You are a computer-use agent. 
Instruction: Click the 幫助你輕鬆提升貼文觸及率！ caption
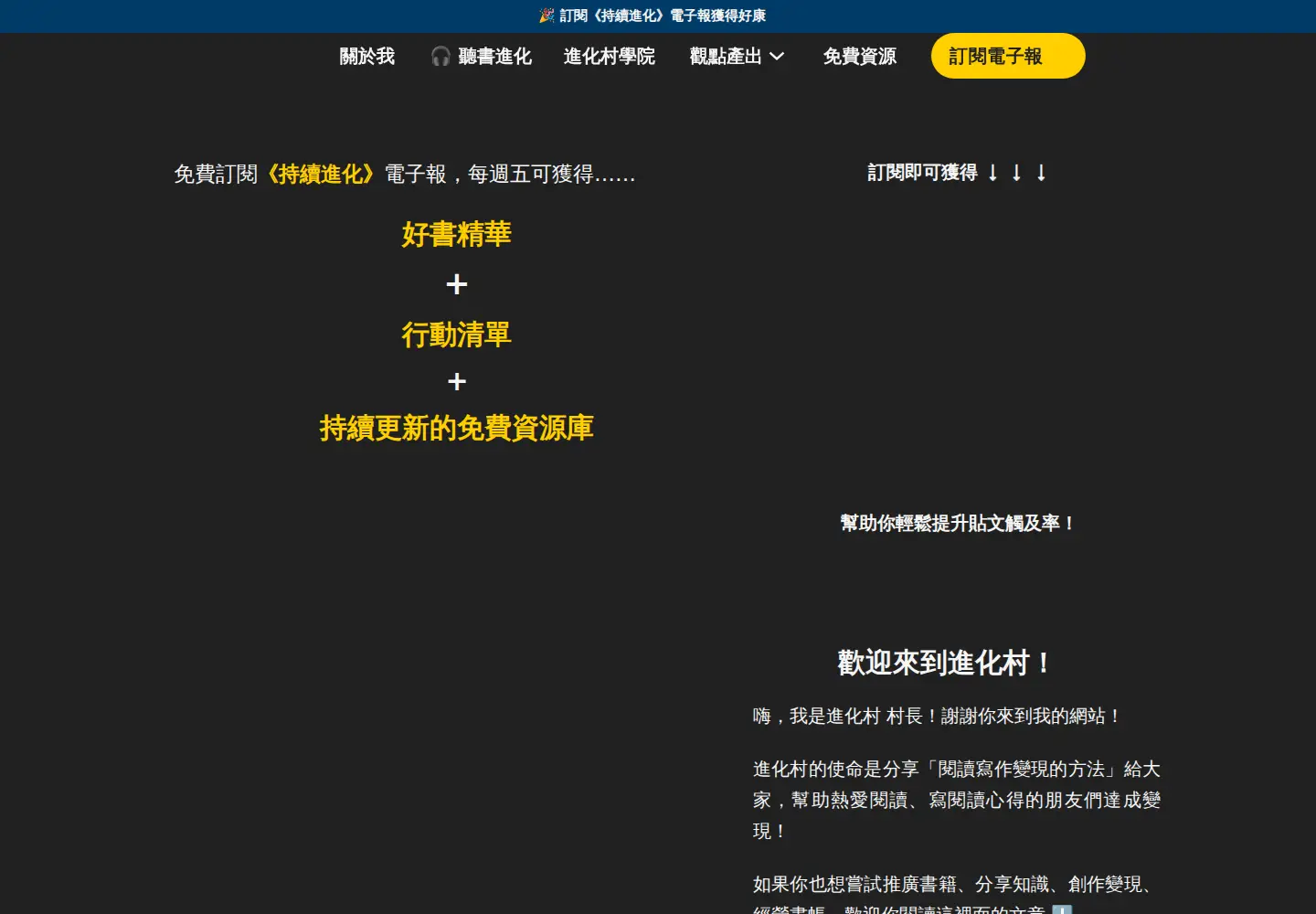(x=957, y=523)
